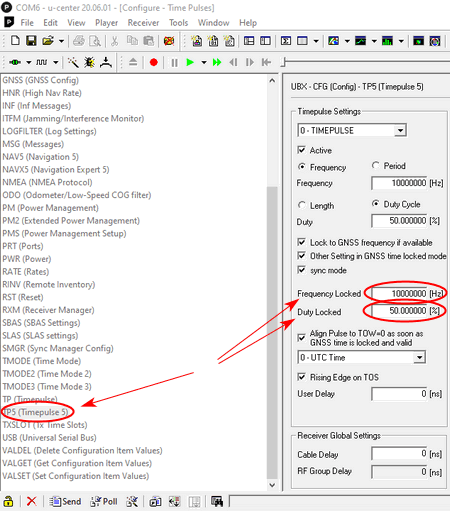Select the Length radio button
The height and width of the screenshot is (511, 450).
pyautogui.click(x=302, y=205)
